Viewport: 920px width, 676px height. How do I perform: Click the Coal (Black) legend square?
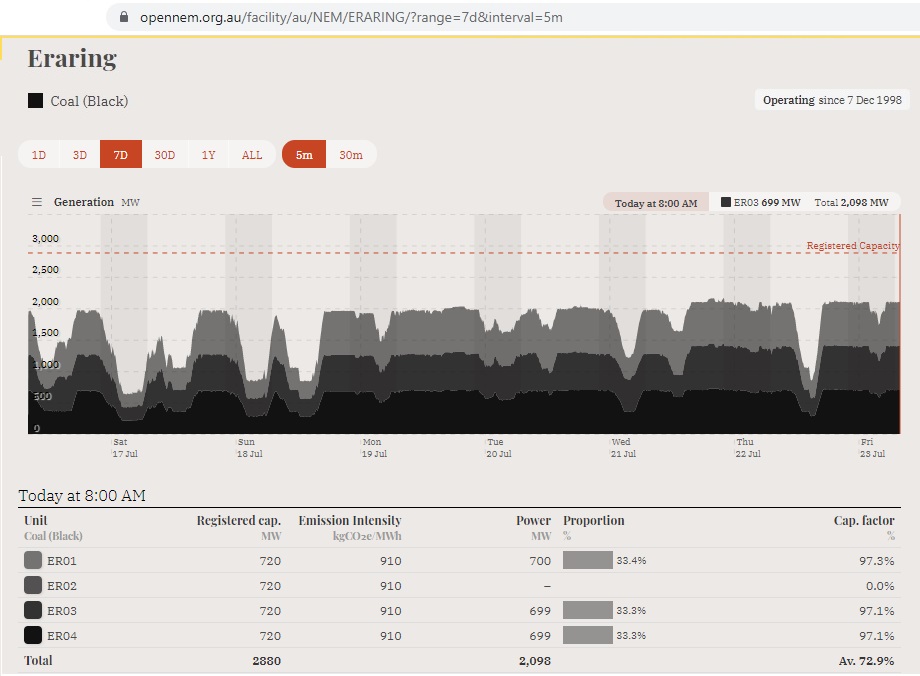tap(35, 100)
